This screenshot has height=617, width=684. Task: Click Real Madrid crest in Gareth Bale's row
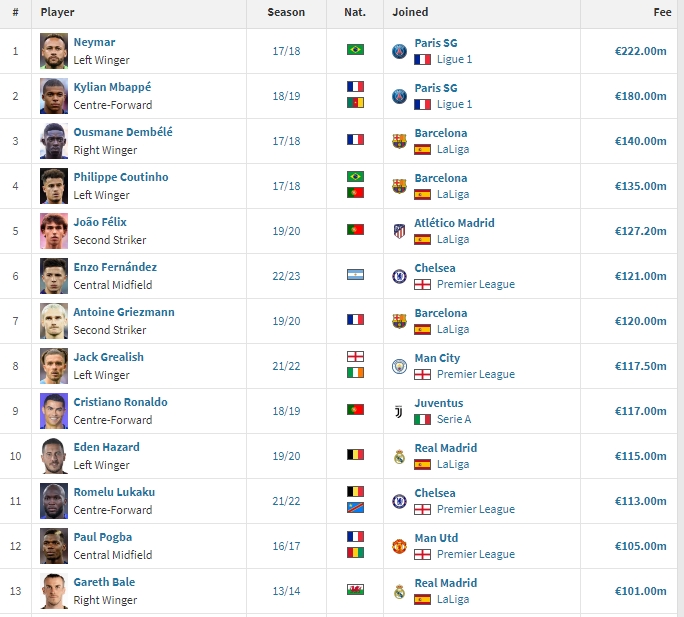point(399,591)
